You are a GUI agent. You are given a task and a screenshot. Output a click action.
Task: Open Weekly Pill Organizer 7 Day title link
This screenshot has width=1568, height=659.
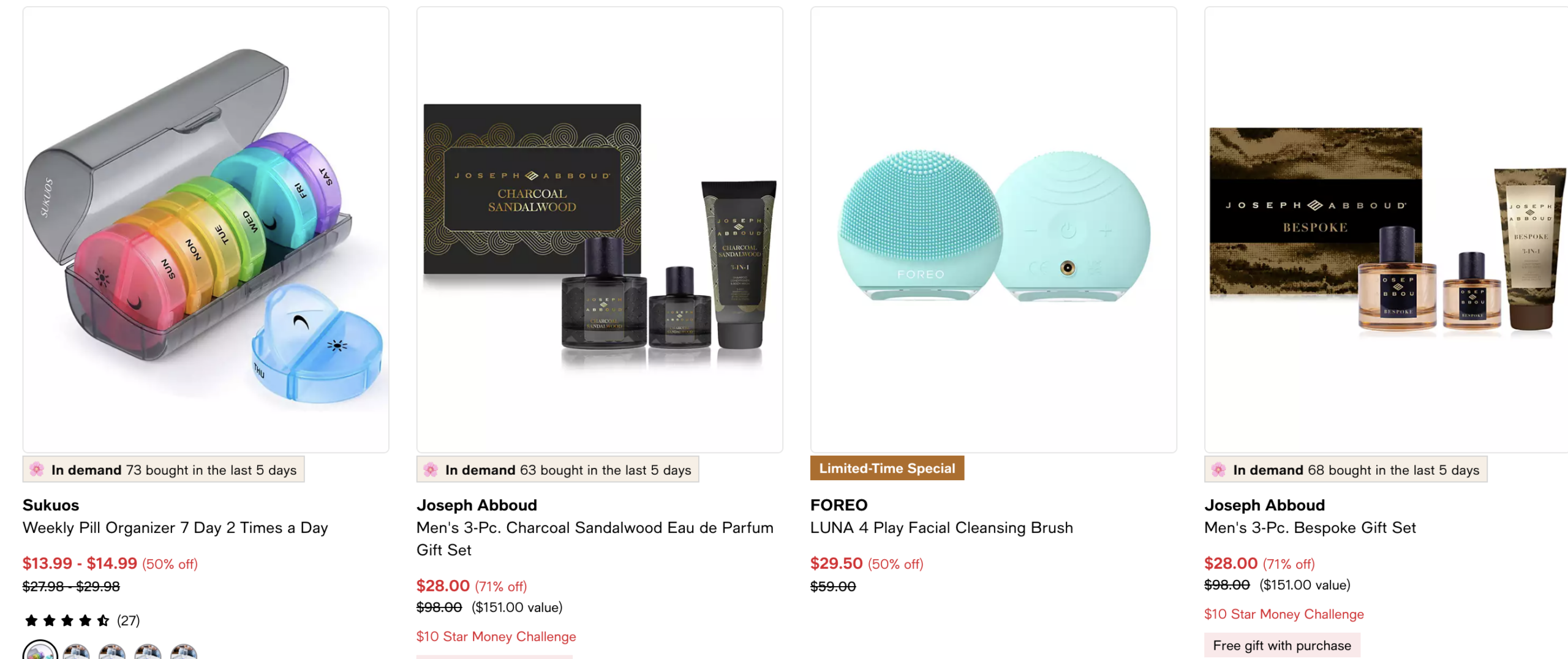click(x=175, y=527)
